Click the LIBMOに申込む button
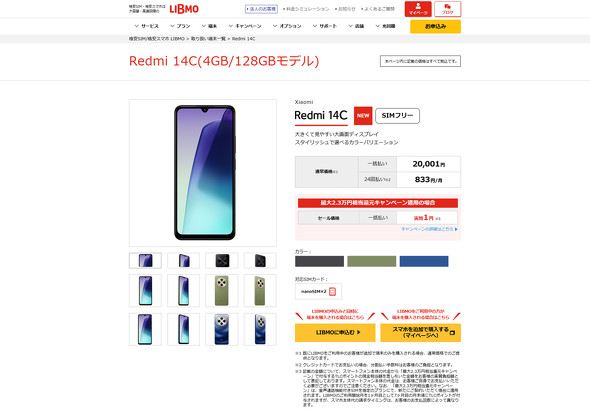Screen dimensions: 590x413 point(335,333)
